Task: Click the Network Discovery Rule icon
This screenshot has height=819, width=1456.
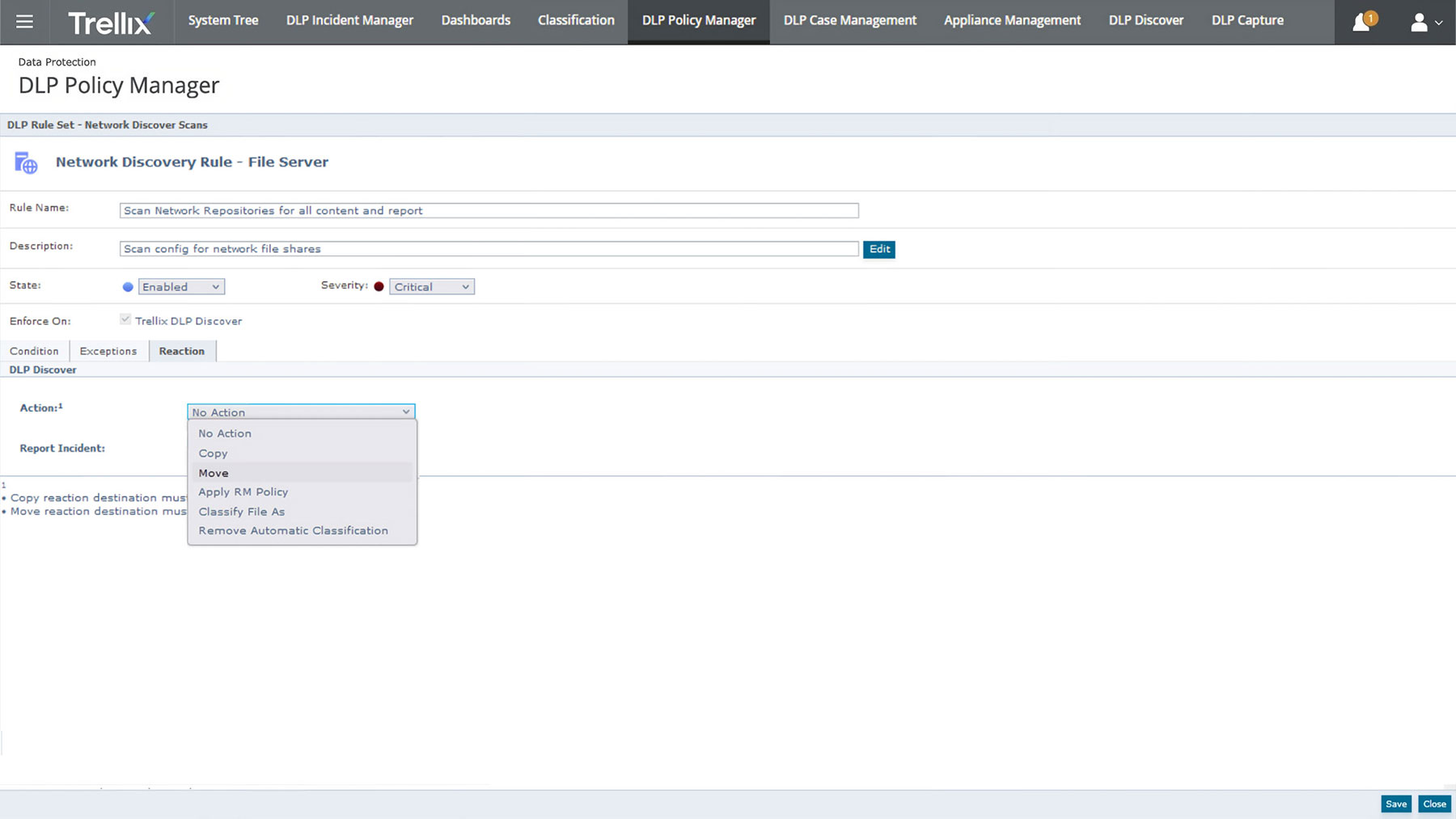Action: (26, 163)
